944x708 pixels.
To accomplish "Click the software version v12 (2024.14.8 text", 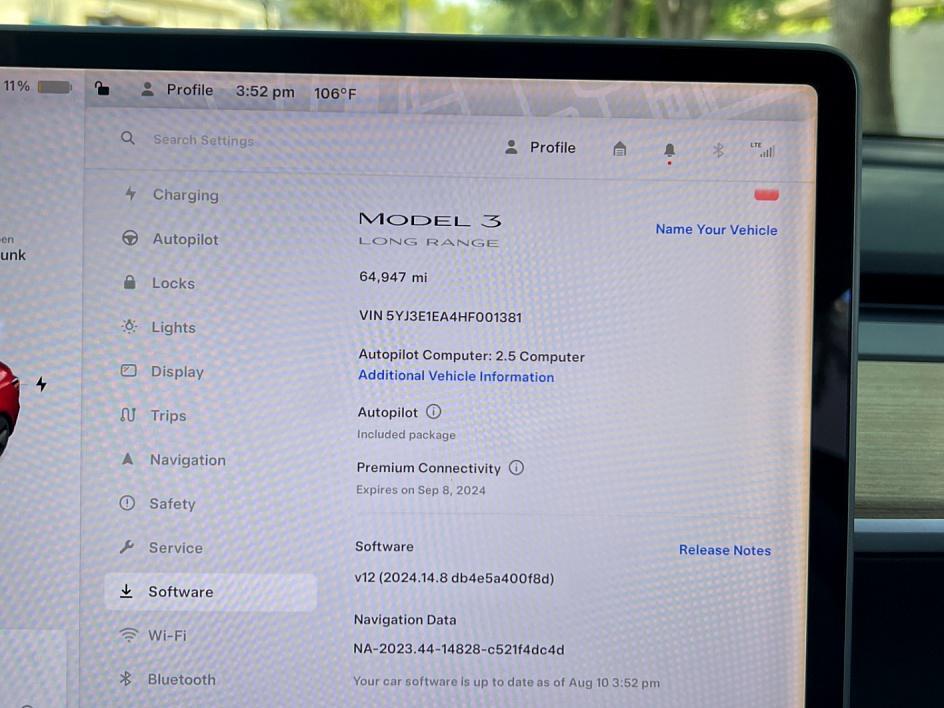I will (454, 578).
